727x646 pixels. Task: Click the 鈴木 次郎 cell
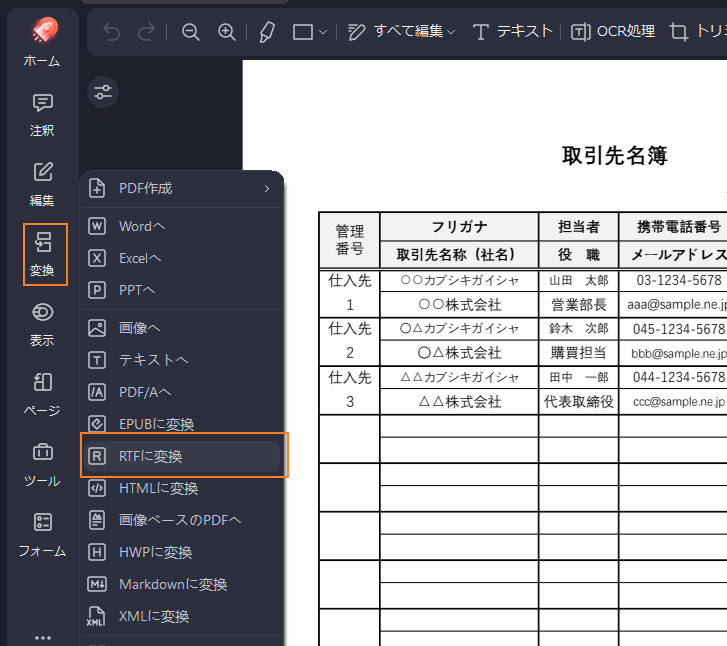coord(579,329)
